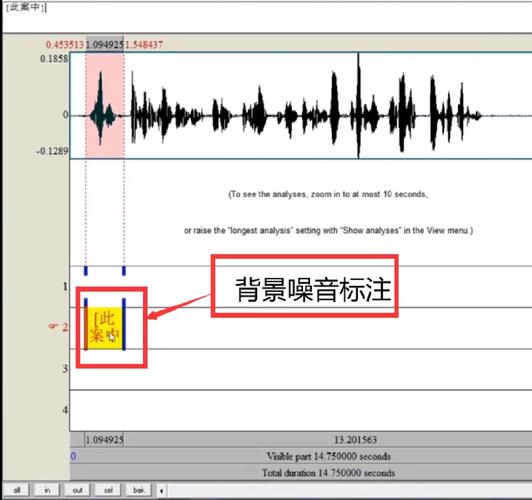Image resolution: width=532 pixels, height=500 pixels.
Task: Click the selection end time 1.548437
Action: pos(144,45)
